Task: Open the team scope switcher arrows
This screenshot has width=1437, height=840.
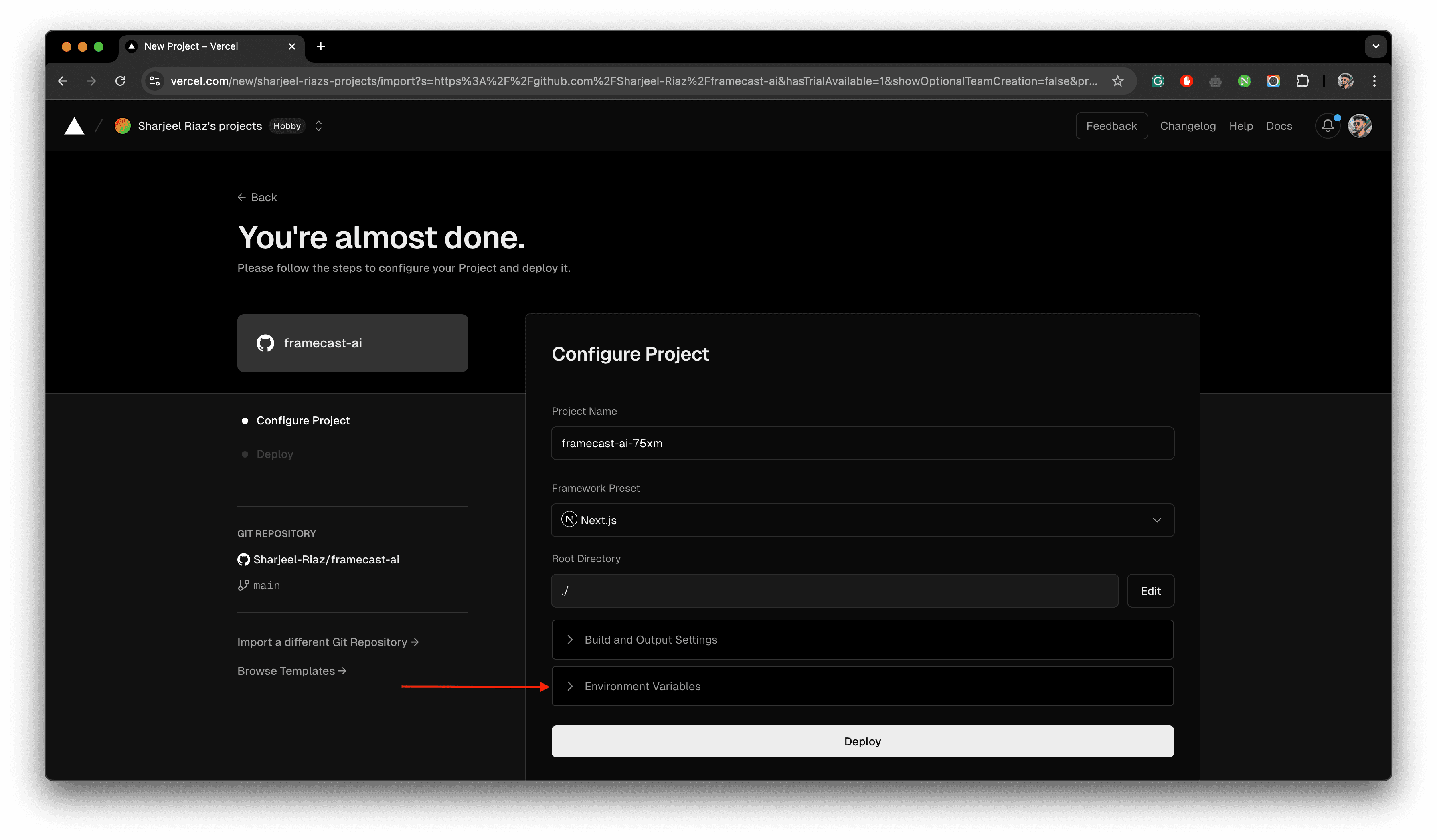Action: pyautogui.click(x=319, y=126)
